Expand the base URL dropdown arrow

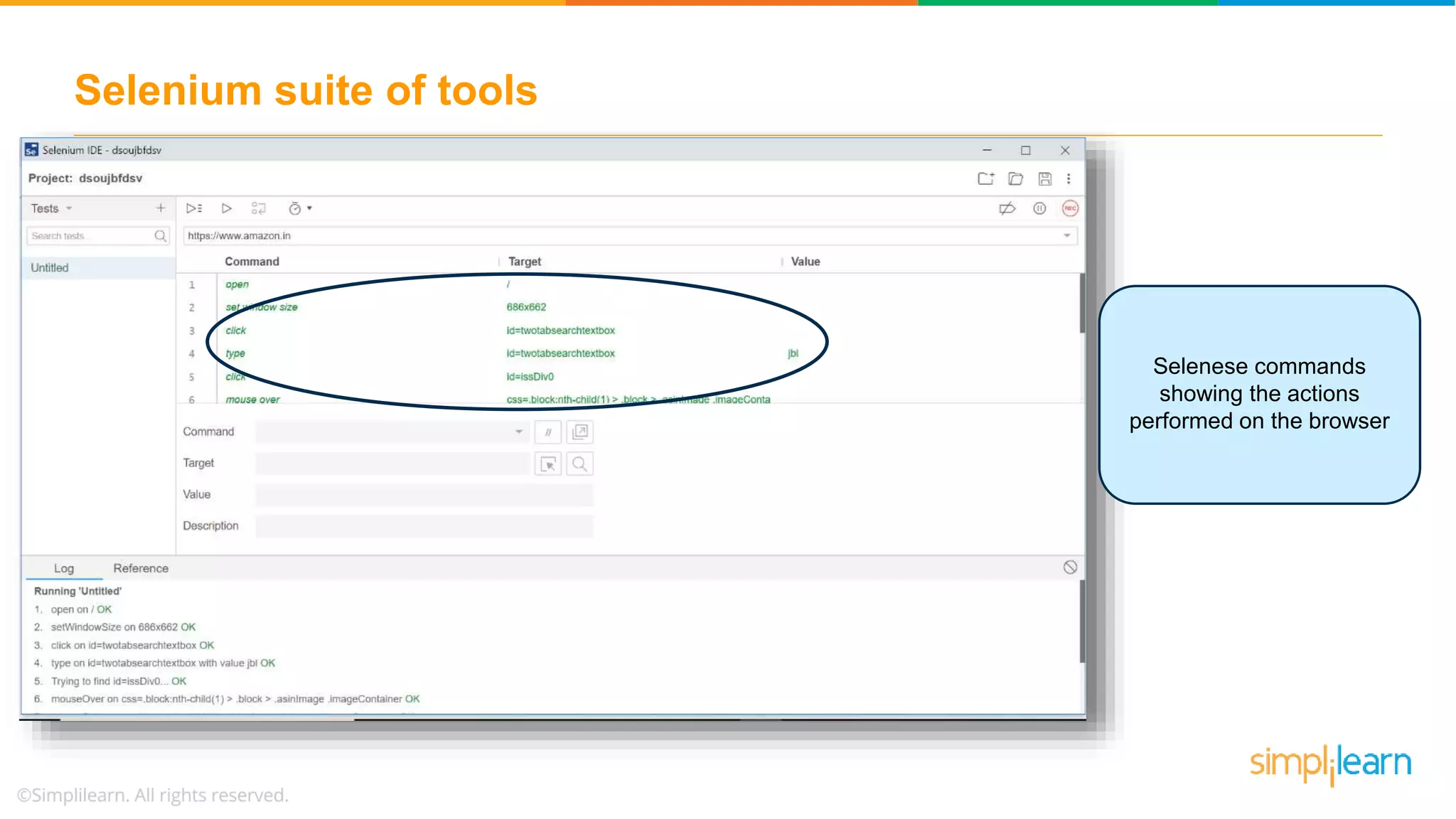[1067, 236]
